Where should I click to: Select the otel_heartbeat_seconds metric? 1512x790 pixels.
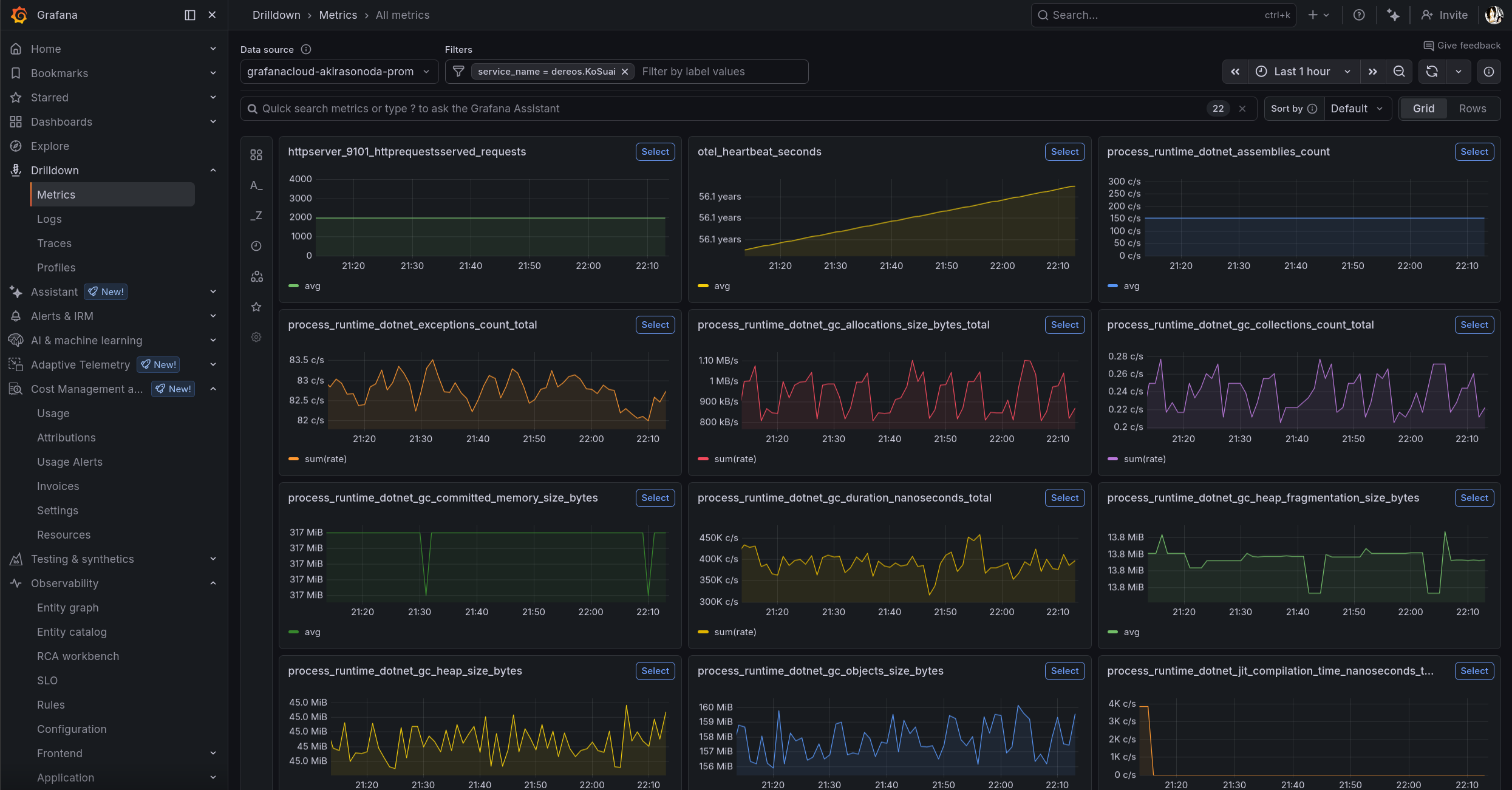[1064, 152]
